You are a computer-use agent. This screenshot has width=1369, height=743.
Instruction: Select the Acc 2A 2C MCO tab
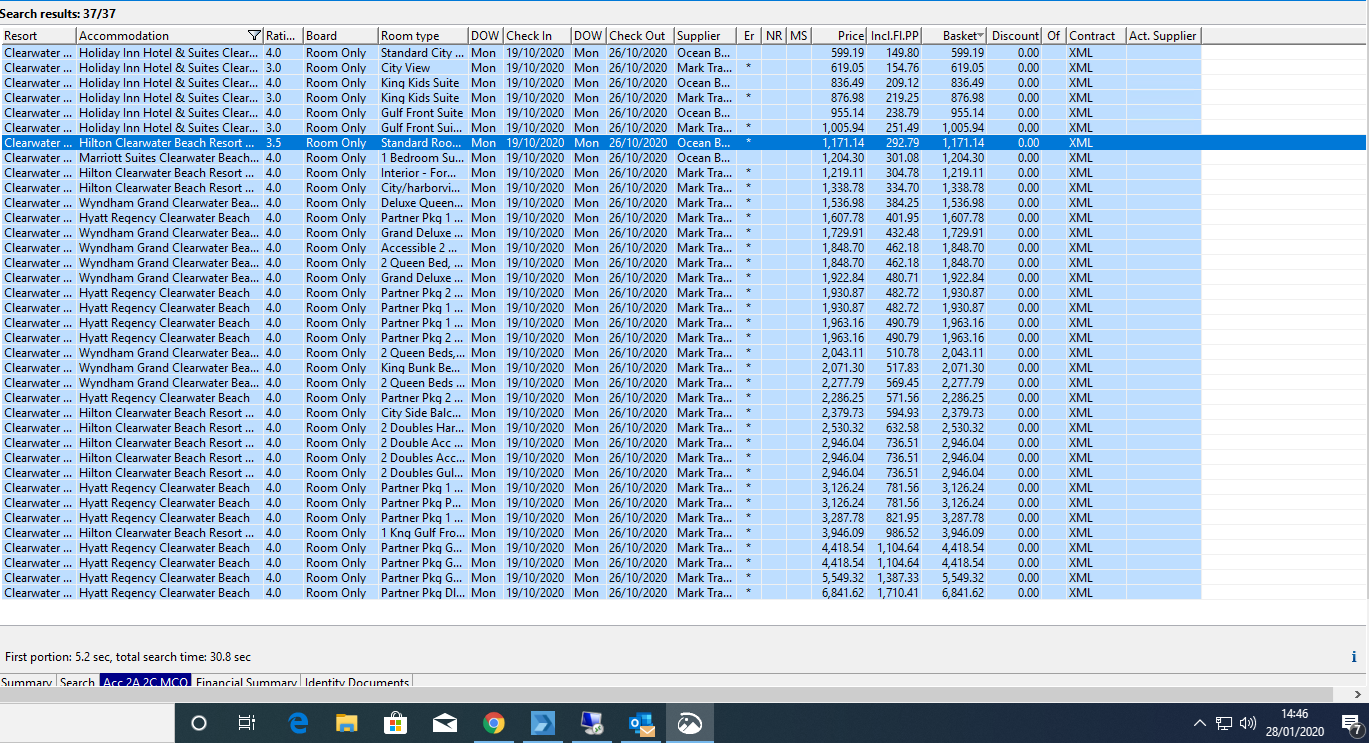tap(146, 682)
